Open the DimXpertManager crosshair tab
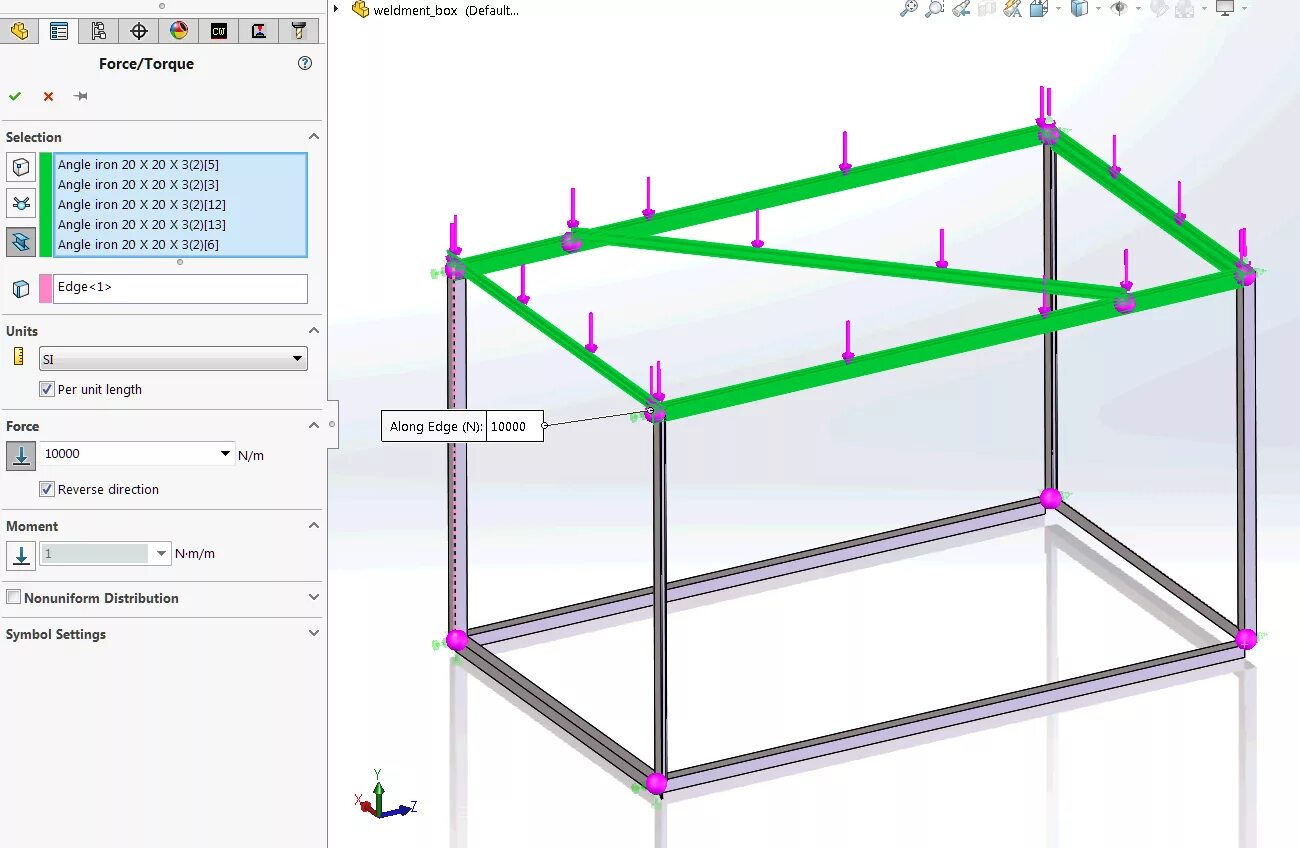This screenshot has width=1300, height=848. [x=138, y=31]
